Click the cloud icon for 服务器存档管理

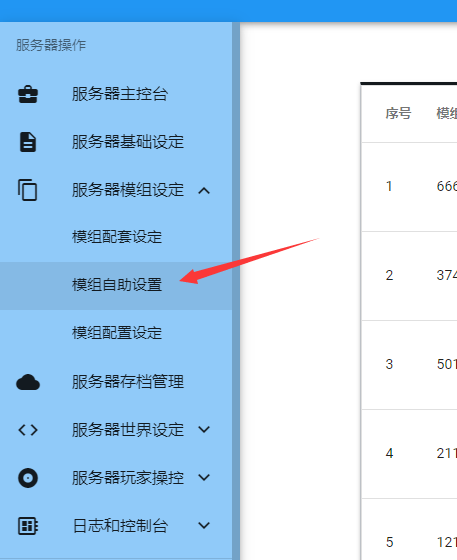[x=28, y=382]
